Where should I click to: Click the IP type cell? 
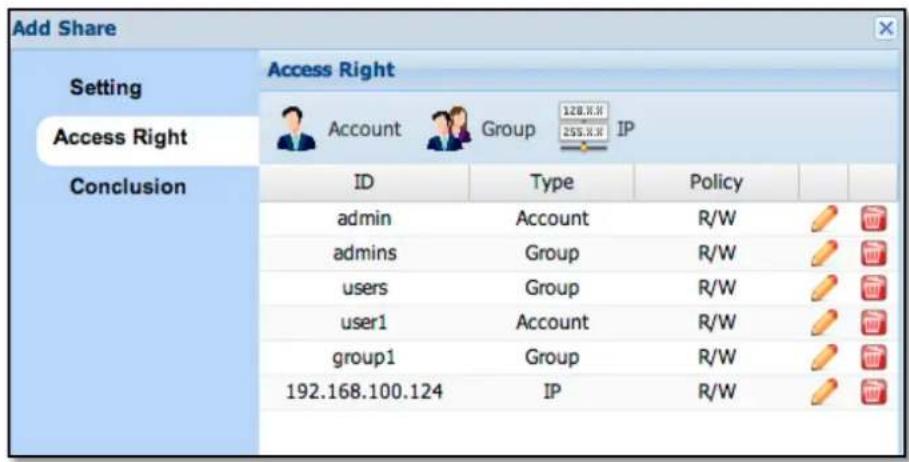[552, 392]
